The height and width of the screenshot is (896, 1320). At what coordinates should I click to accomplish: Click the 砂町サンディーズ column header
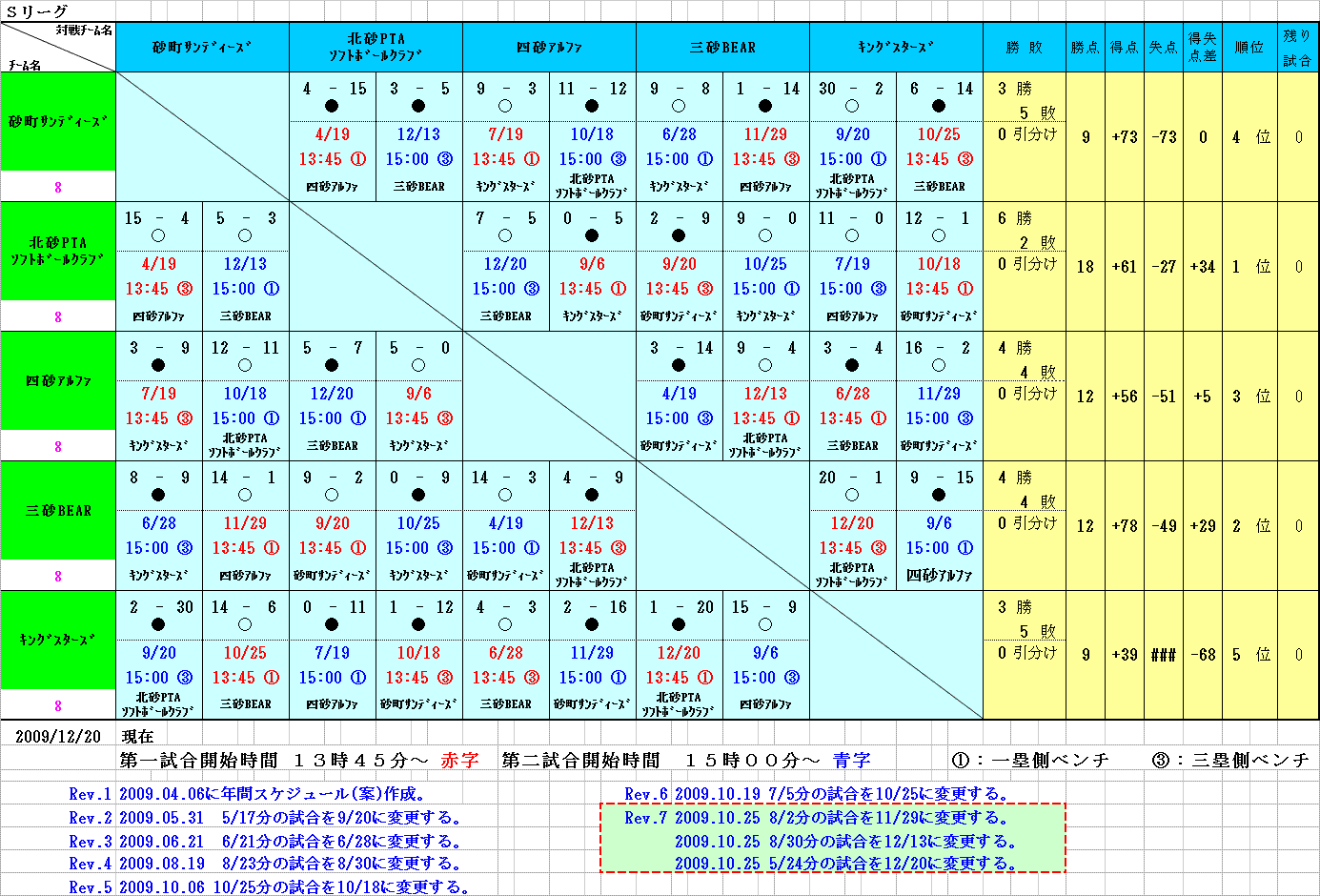pos(202,47)
